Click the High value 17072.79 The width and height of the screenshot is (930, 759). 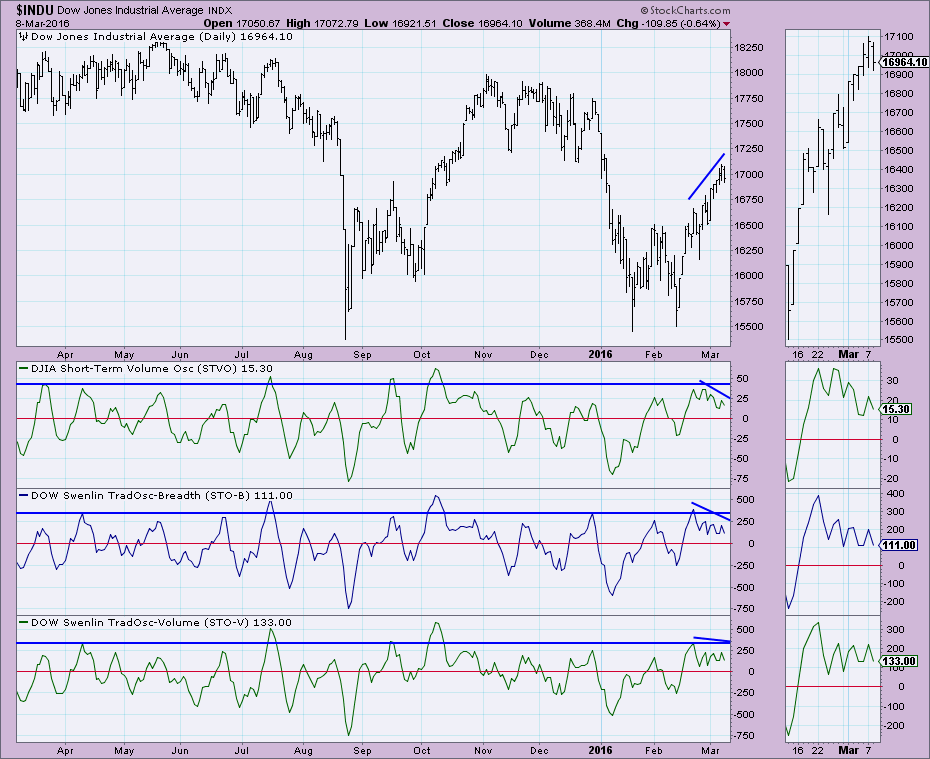pyautogui.click(x=336, y=24)
